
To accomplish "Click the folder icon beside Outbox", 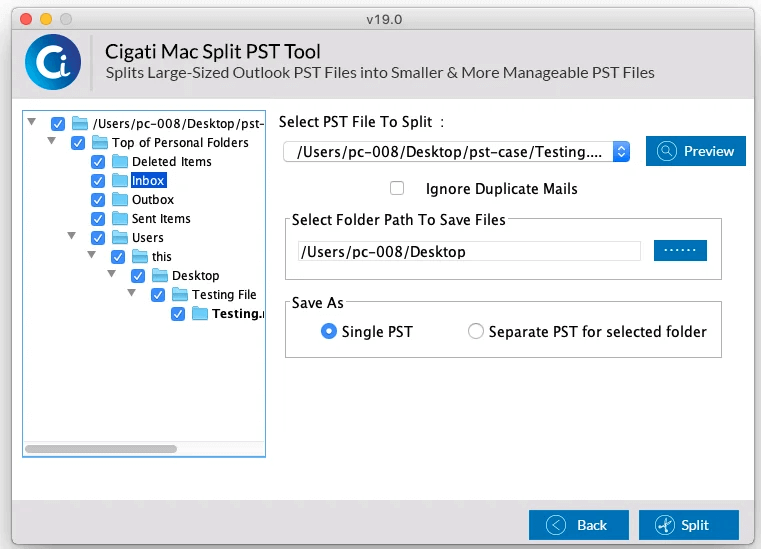I will pos(119,199).
